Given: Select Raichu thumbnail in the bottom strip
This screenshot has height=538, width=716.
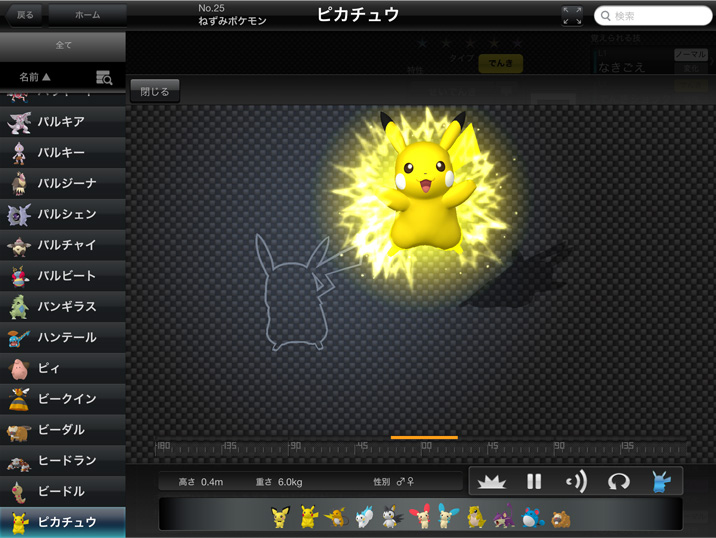Looking at the screenshot, I should pos(337,517).
